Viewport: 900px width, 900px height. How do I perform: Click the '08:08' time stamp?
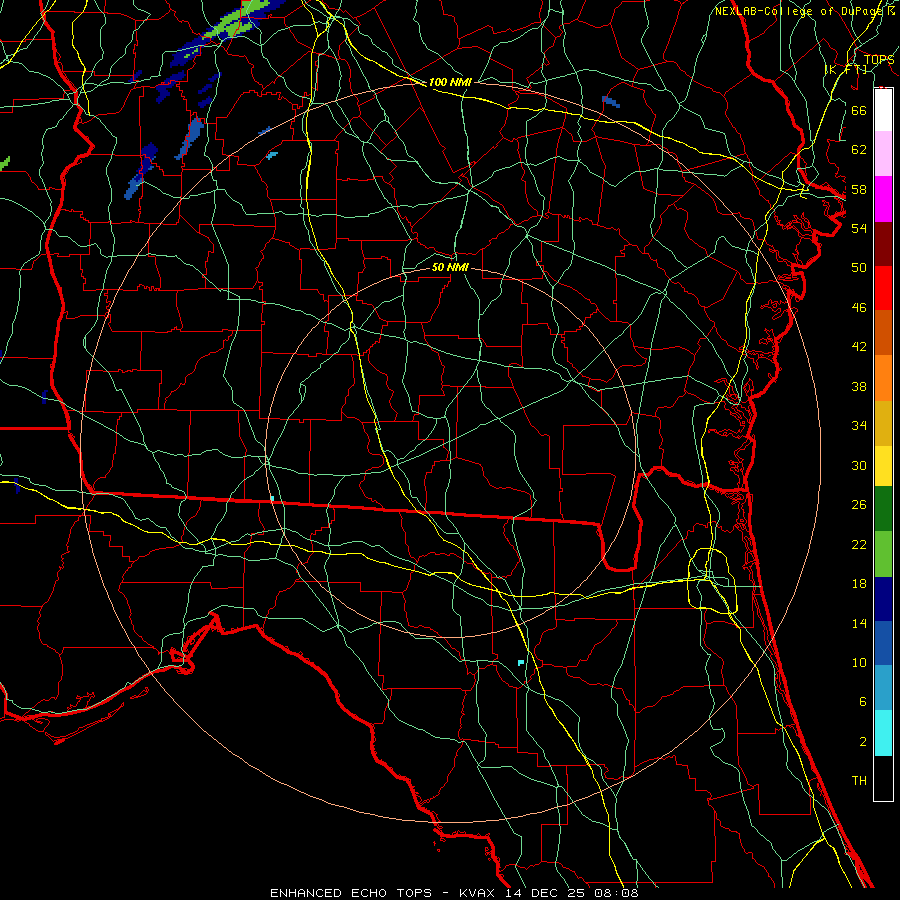pyautogui.click(x=616, y=893)
